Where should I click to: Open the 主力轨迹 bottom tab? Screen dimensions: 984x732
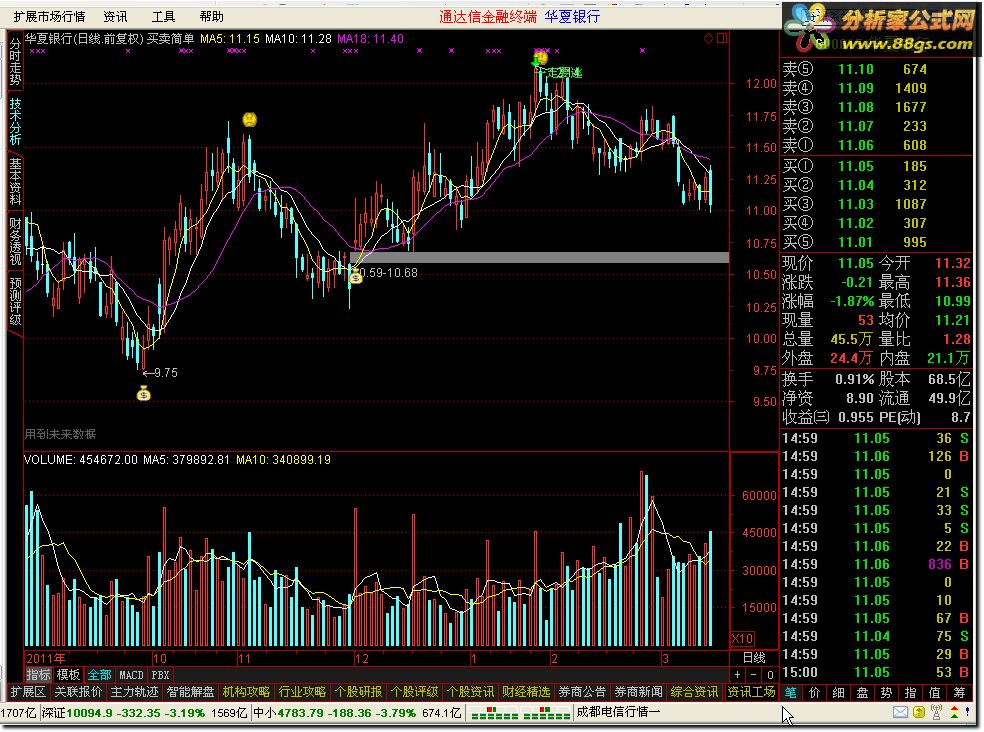click(134, 692)
